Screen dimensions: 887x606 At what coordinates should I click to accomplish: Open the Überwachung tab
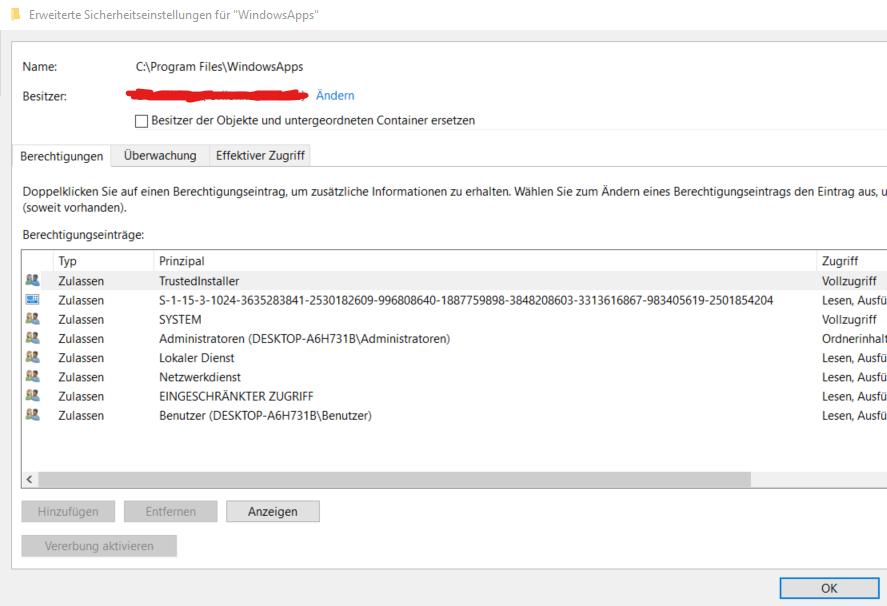point(160,156)
